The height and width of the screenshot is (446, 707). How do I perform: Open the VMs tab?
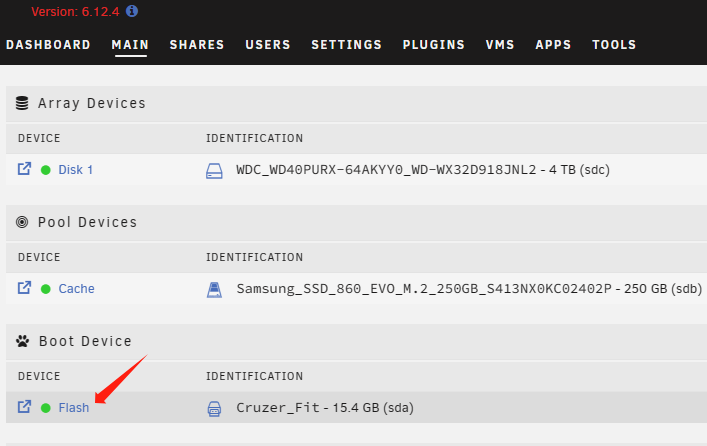(x=500, y=45)
